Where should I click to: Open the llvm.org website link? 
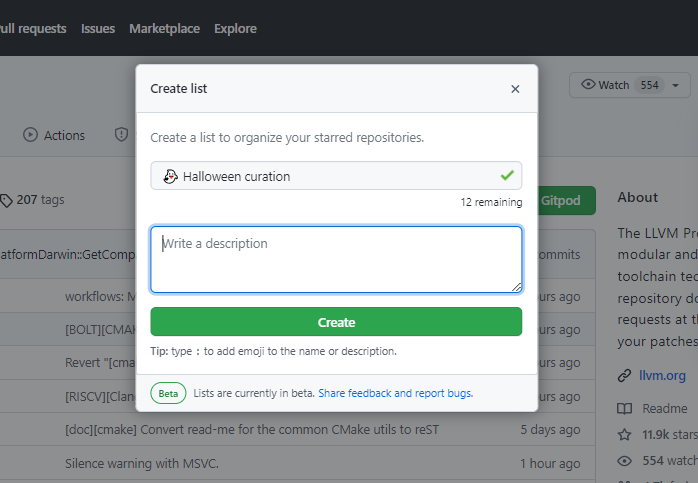[662, 376]
